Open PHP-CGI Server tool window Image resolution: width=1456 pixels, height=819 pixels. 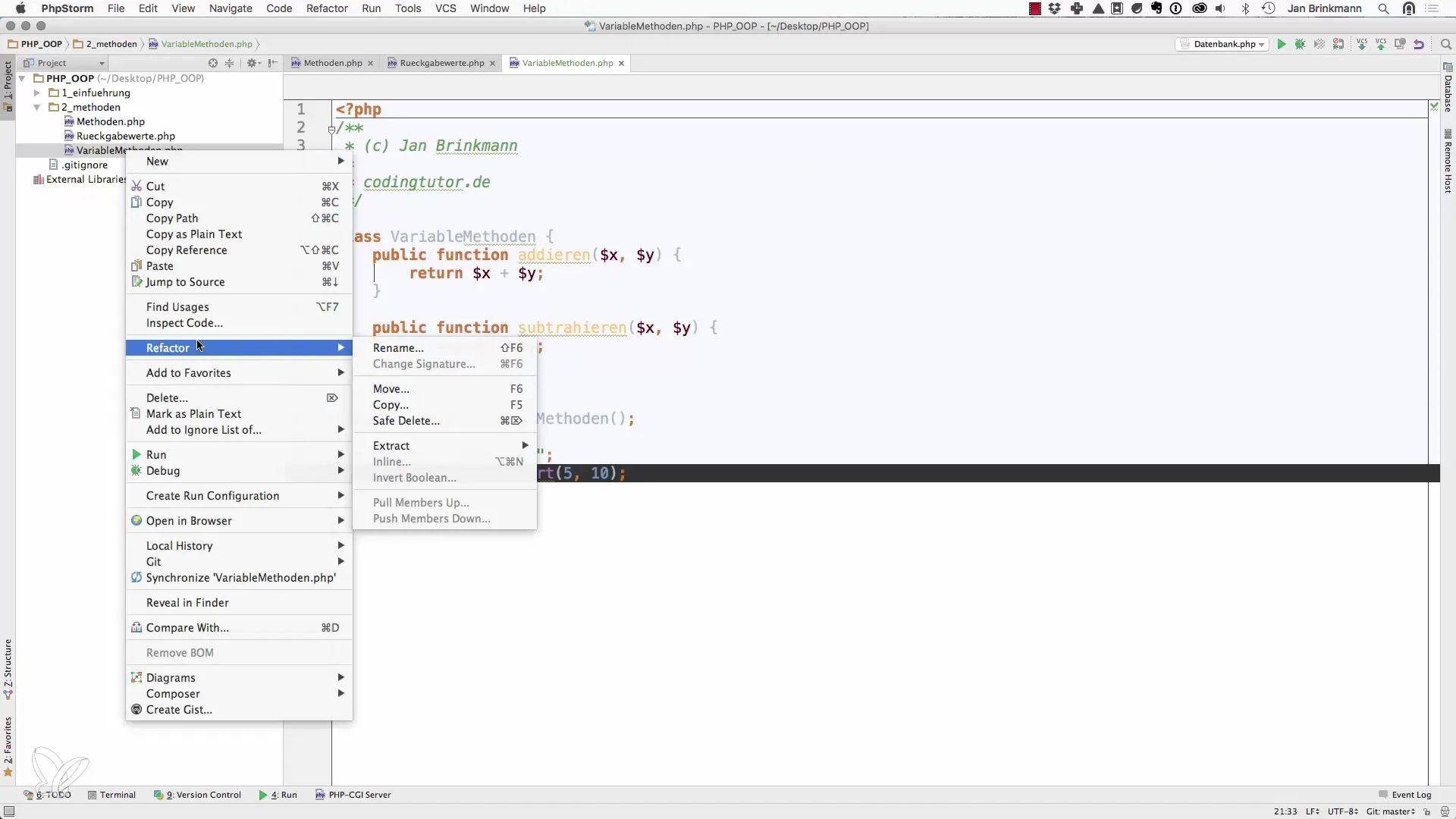(353, 795)
